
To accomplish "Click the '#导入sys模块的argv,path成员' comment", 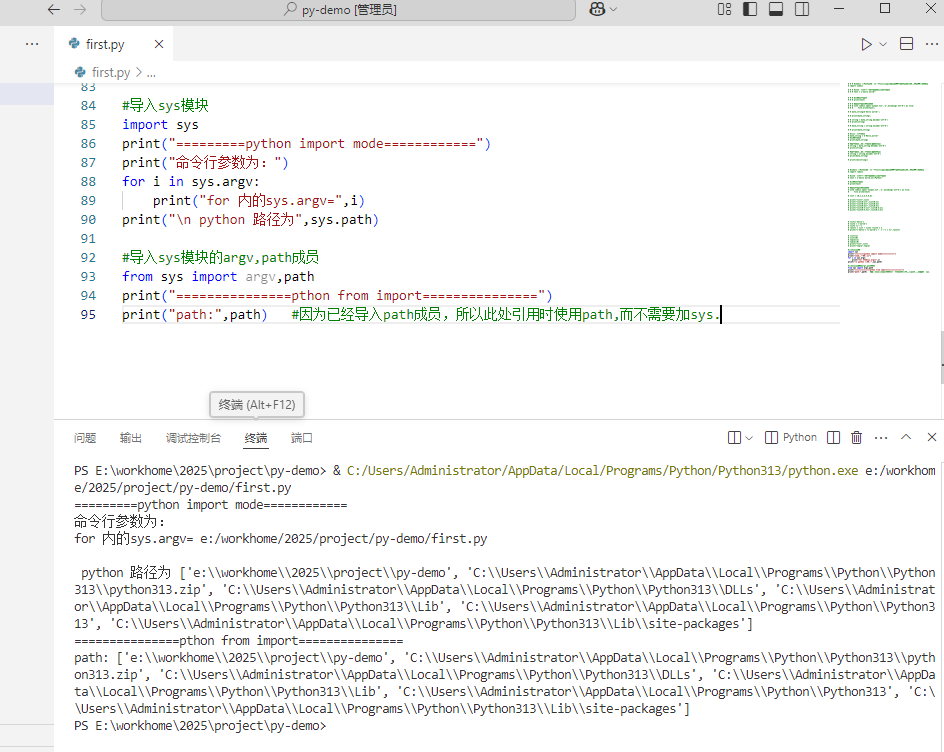I will click(x=220, y=257).
